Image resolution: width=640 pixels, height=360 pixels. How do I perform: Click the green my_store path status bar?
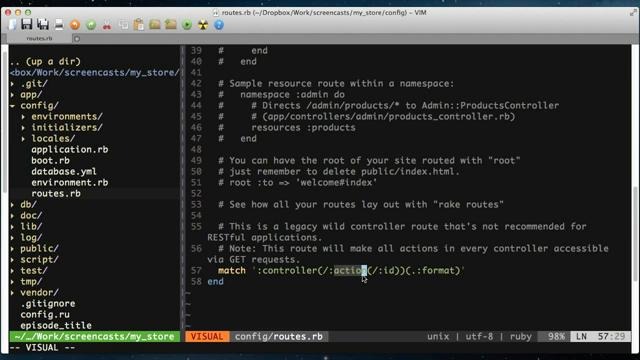94,337
